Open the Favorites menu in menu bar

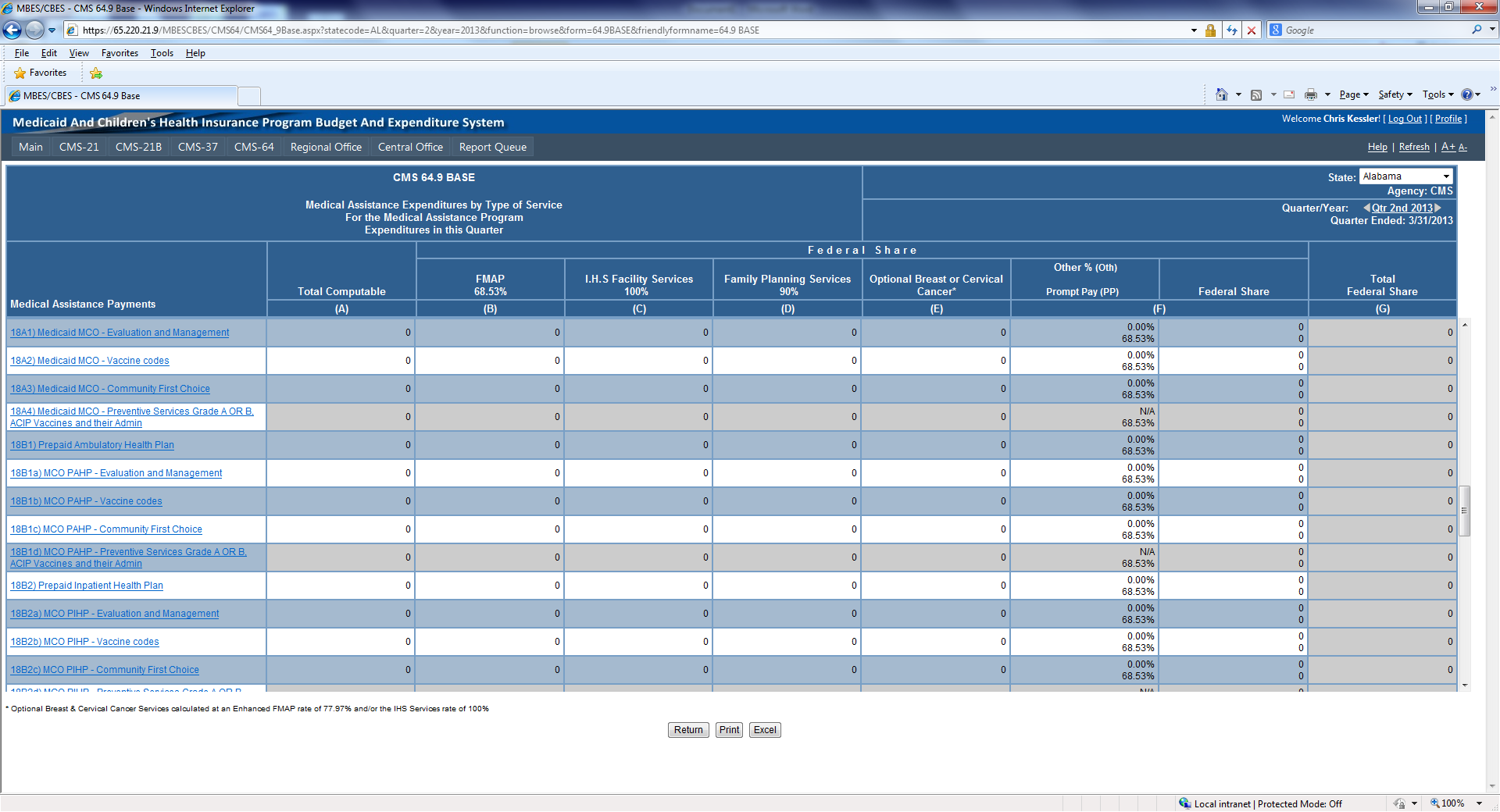point(120,53)
